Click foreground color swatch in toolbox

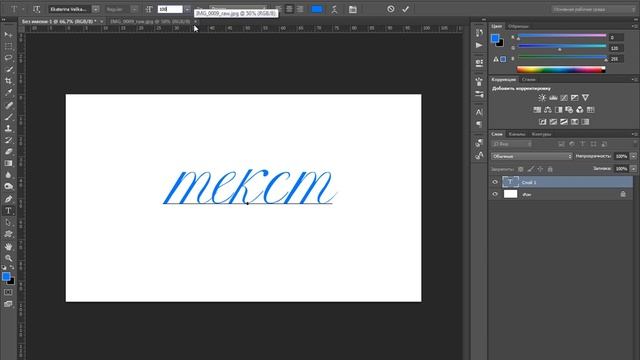[x=6, y=276]
